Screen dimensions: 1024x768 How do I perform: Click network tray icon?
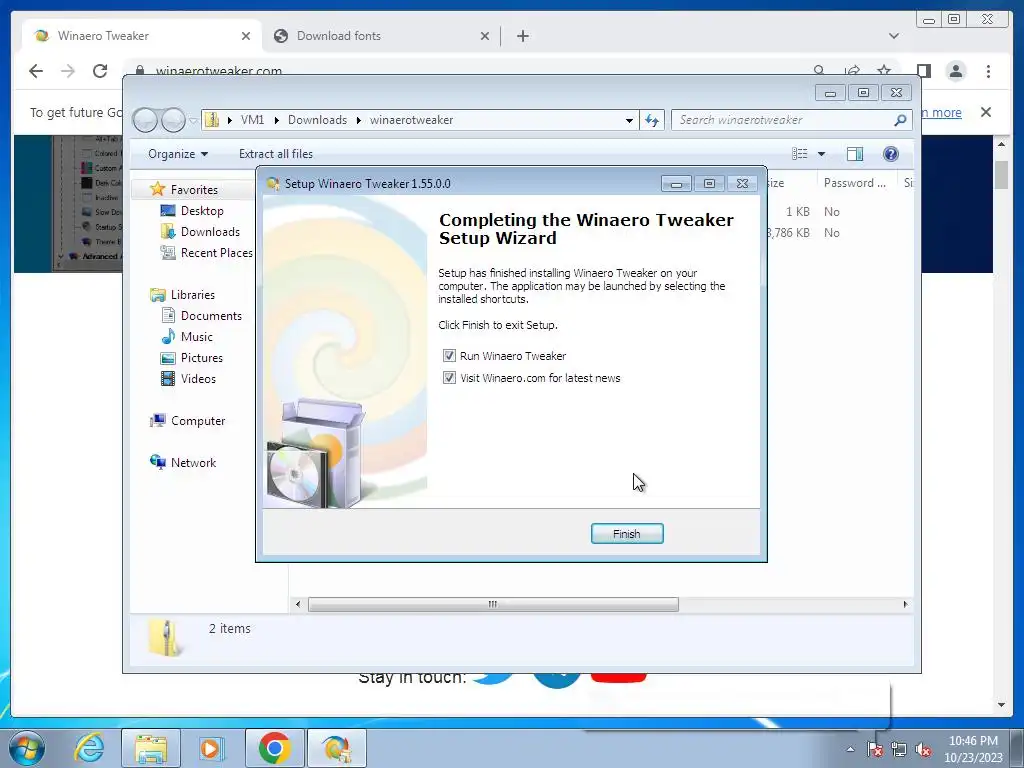click(x=899, y=750)
